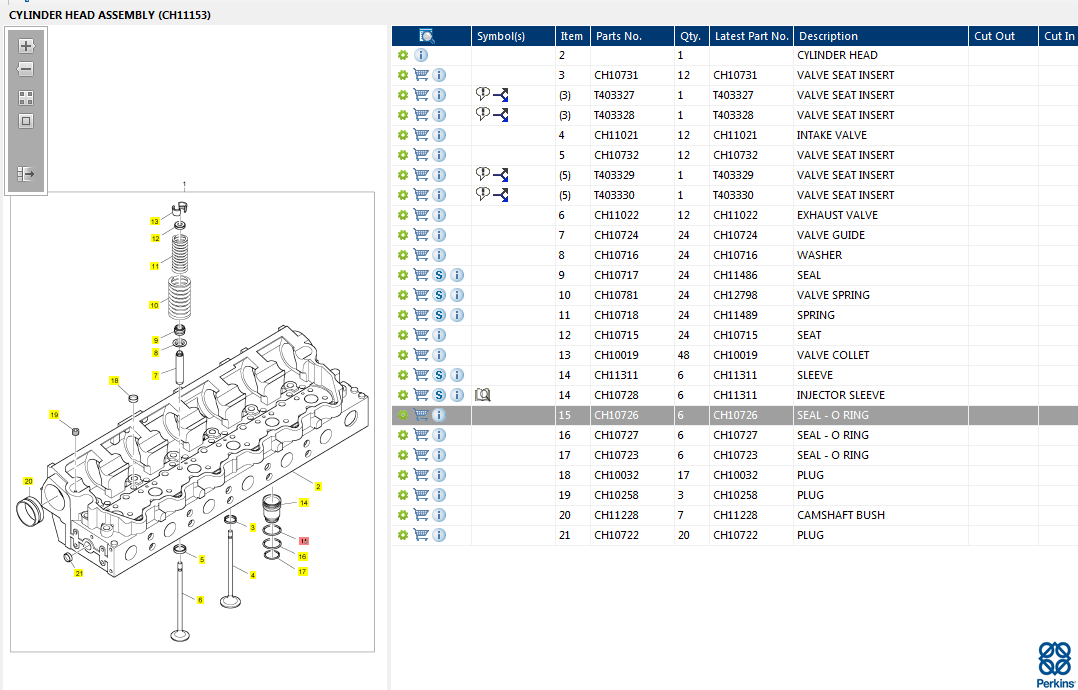Zoom out the diagram with minus button
The width and height of the screenshot is (1078, 690).
(26, 69)
